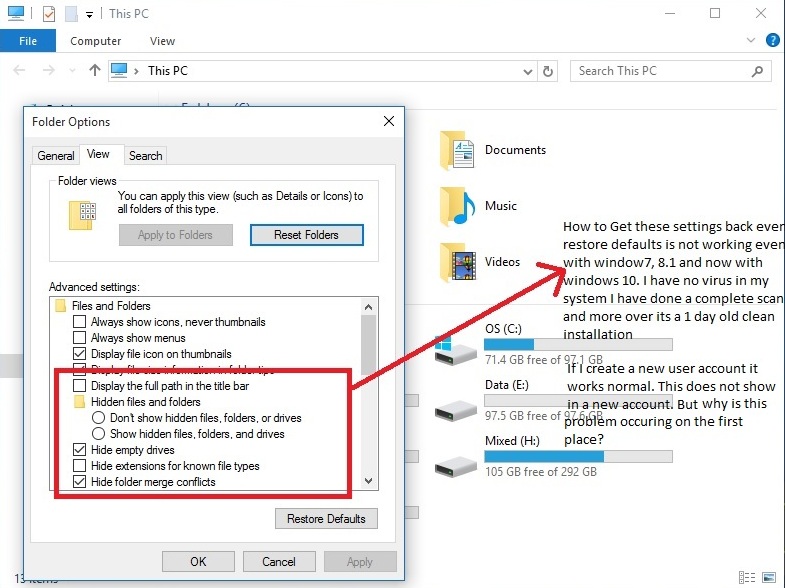Click the This PC icon in address bar

click(x=119, y=71)
